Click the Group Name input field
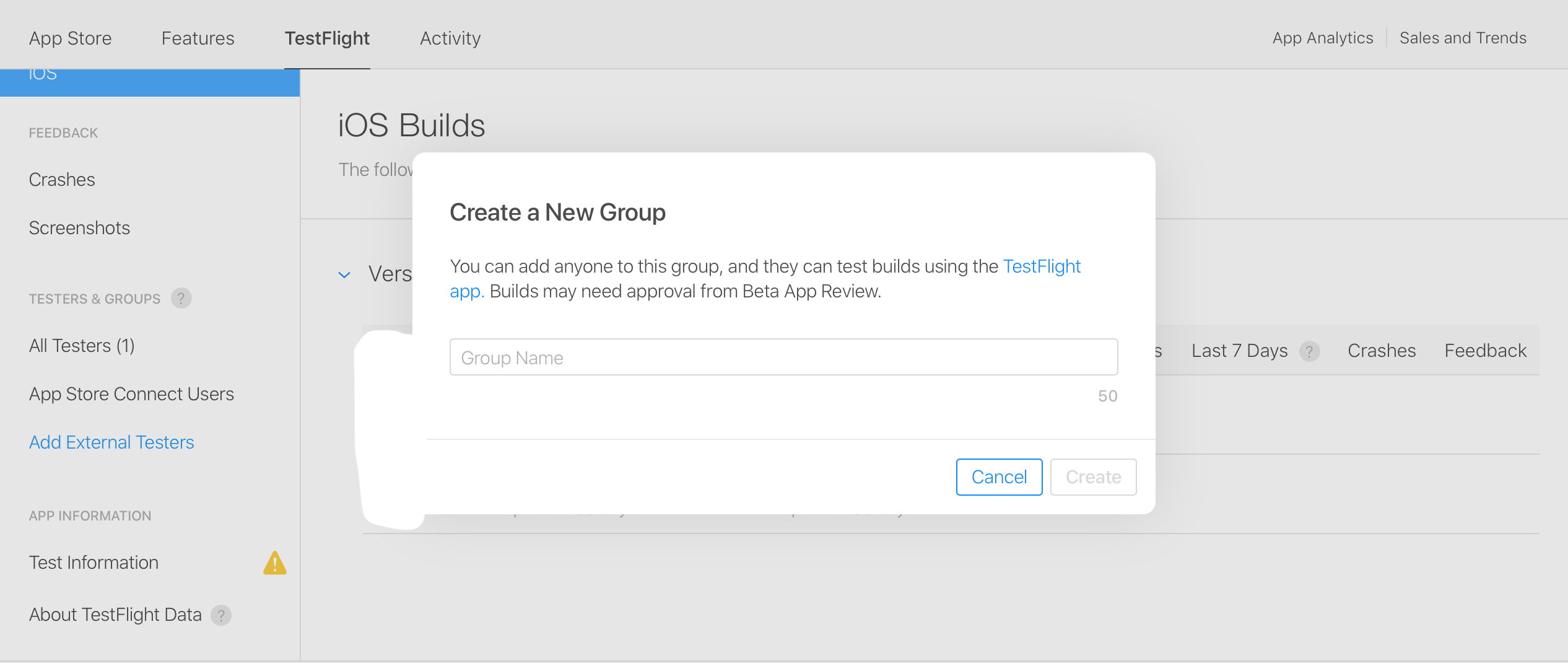Image resolution: width=1568 pixels, height=663 pixels. pos(783,357)
